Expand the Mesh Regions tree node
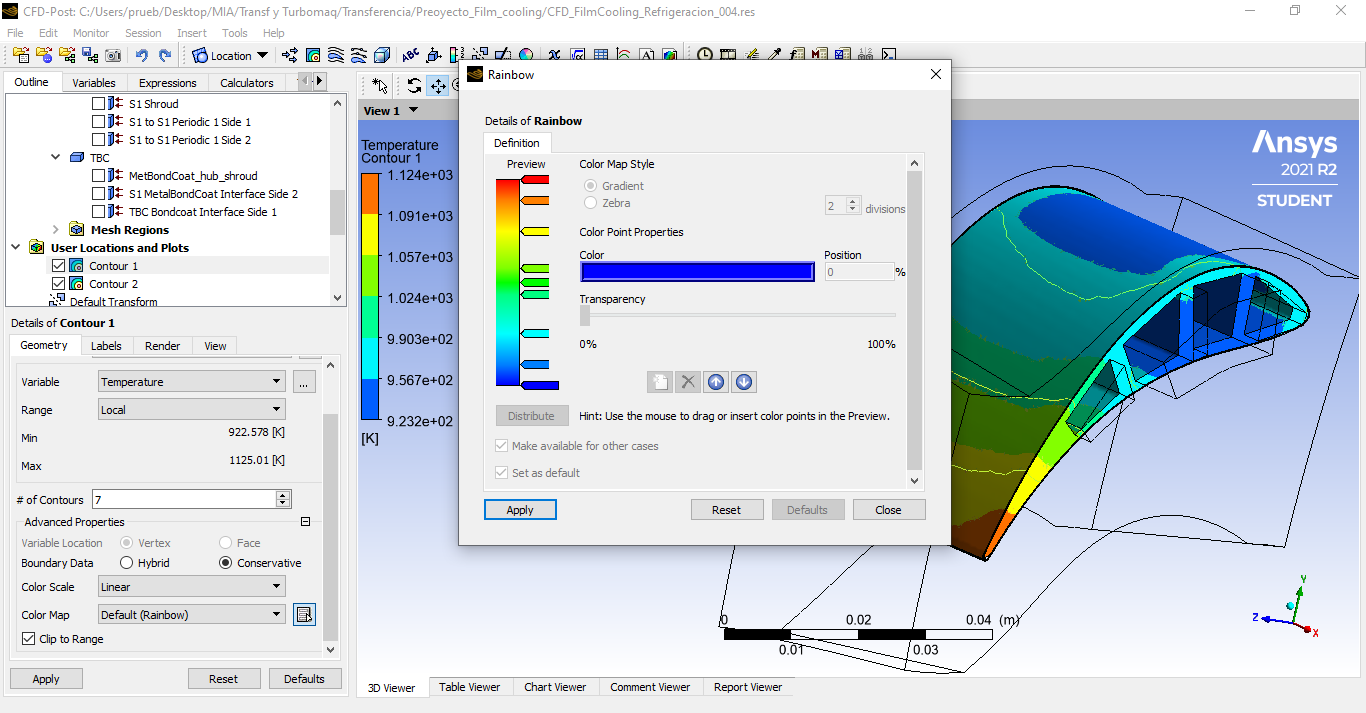1366x713 pixels. pyautogui.click(x=56, y=230)
